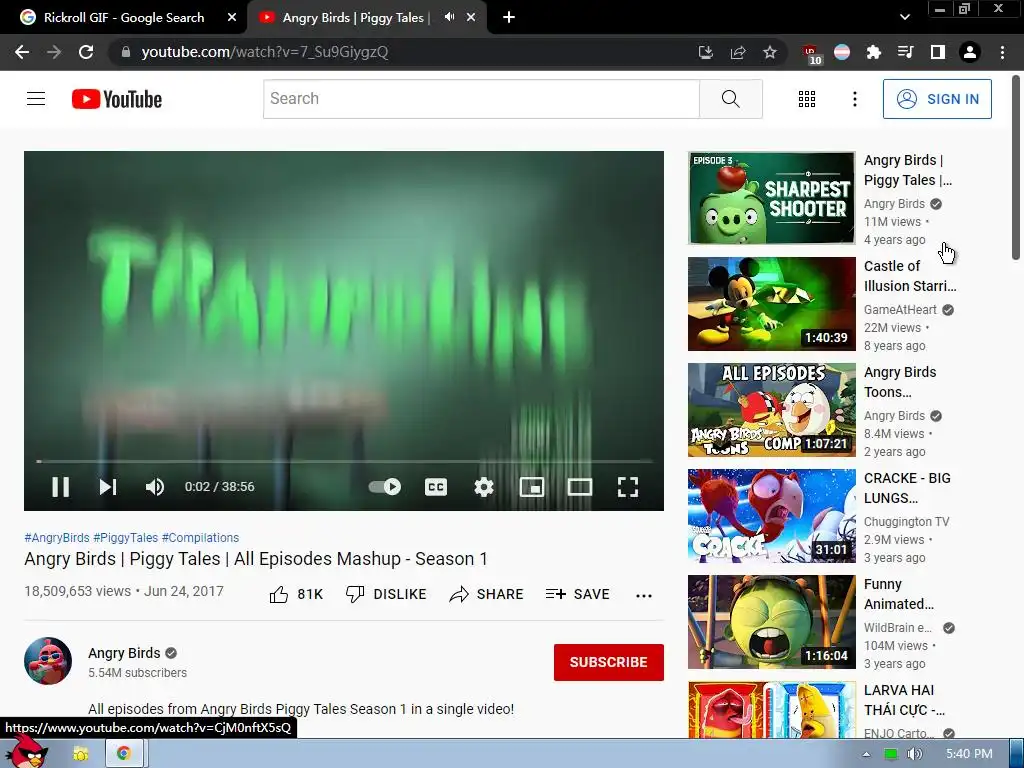Open Chrome three-dot menu
1024x768 pixels.
coord(1002,52)
